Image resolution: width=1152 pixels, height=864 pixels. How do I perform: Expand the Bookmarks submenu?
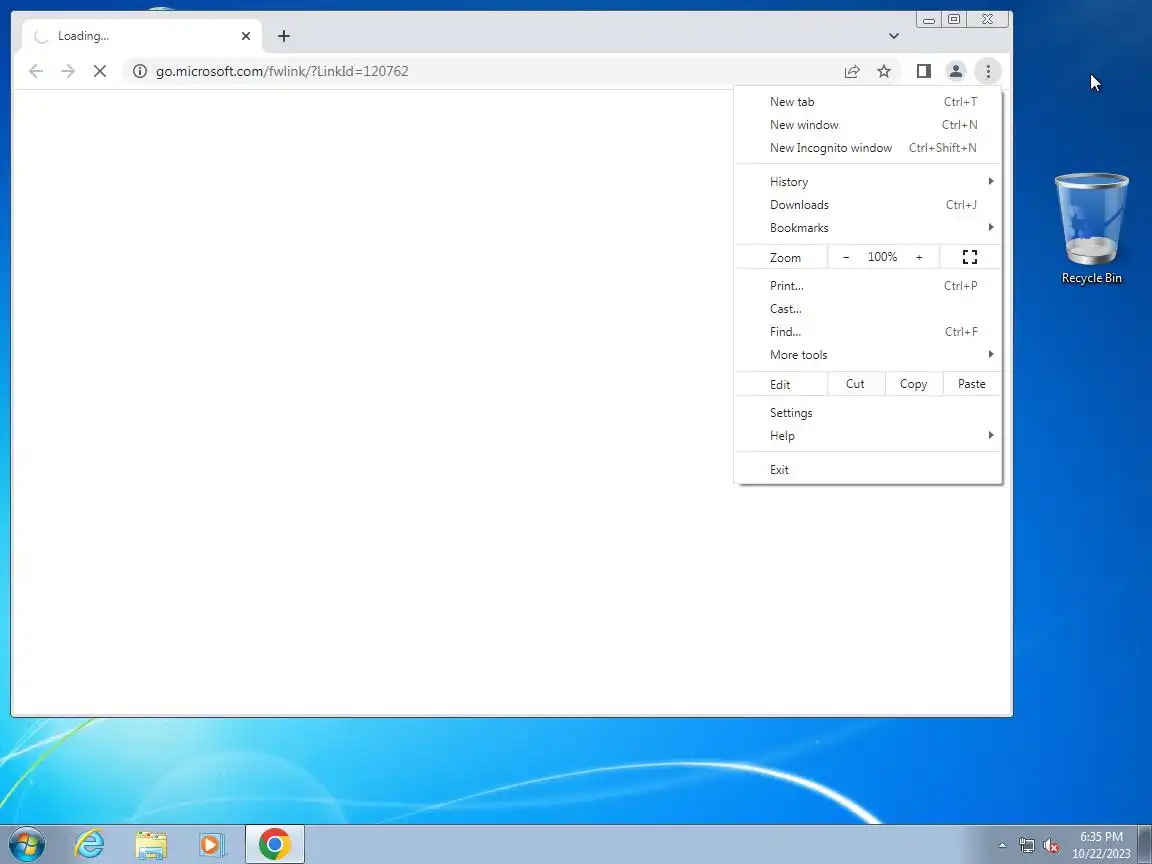[x=868, y=228]
